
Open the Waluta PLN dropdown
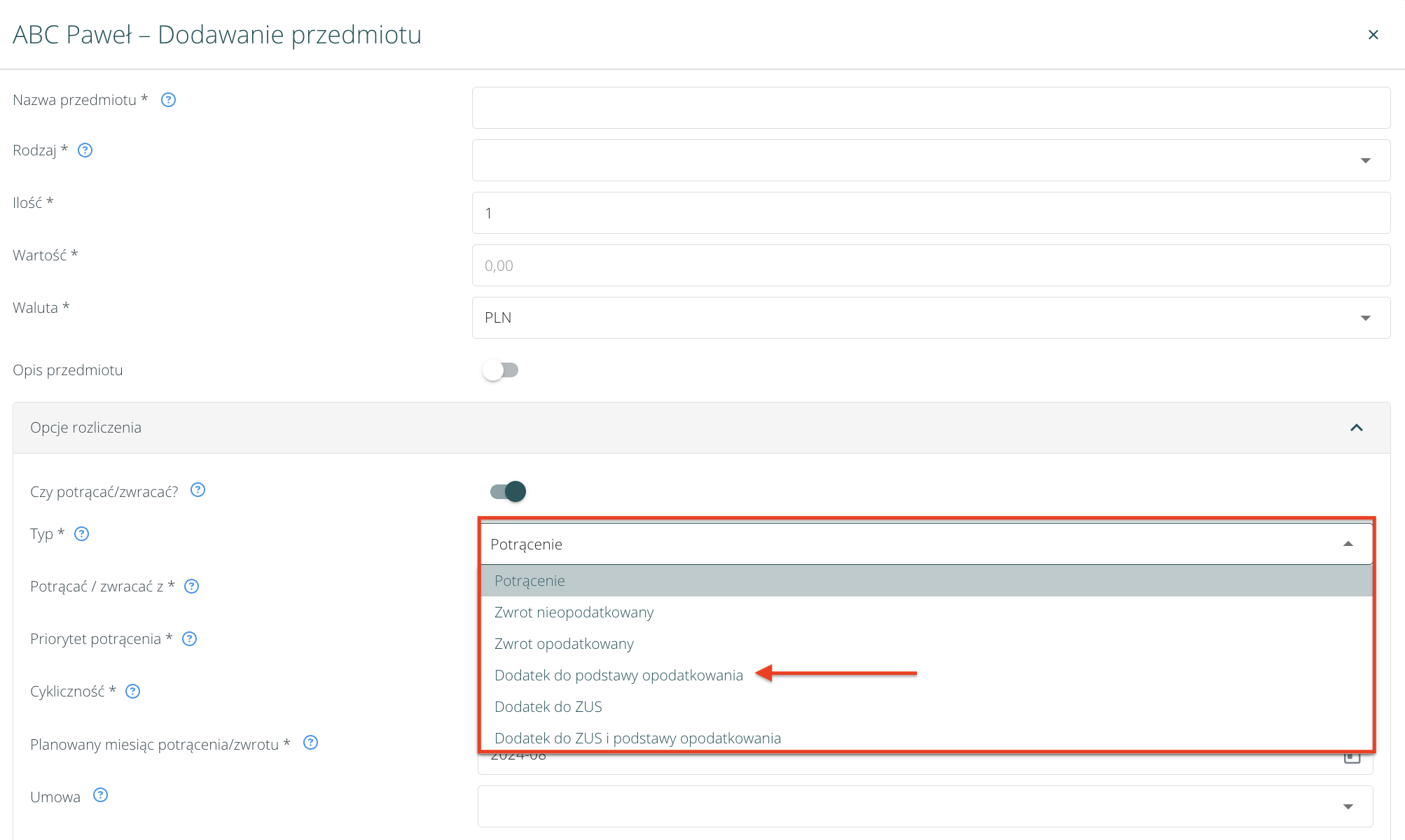[x=930, y=318]
